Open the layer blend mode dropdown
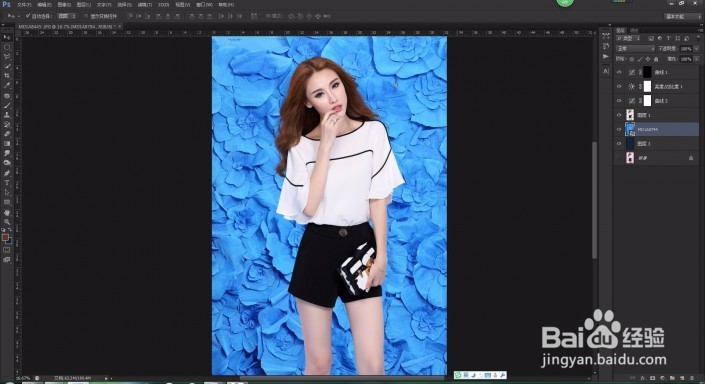Screen dimensions: 705x384 coord(635,49)
